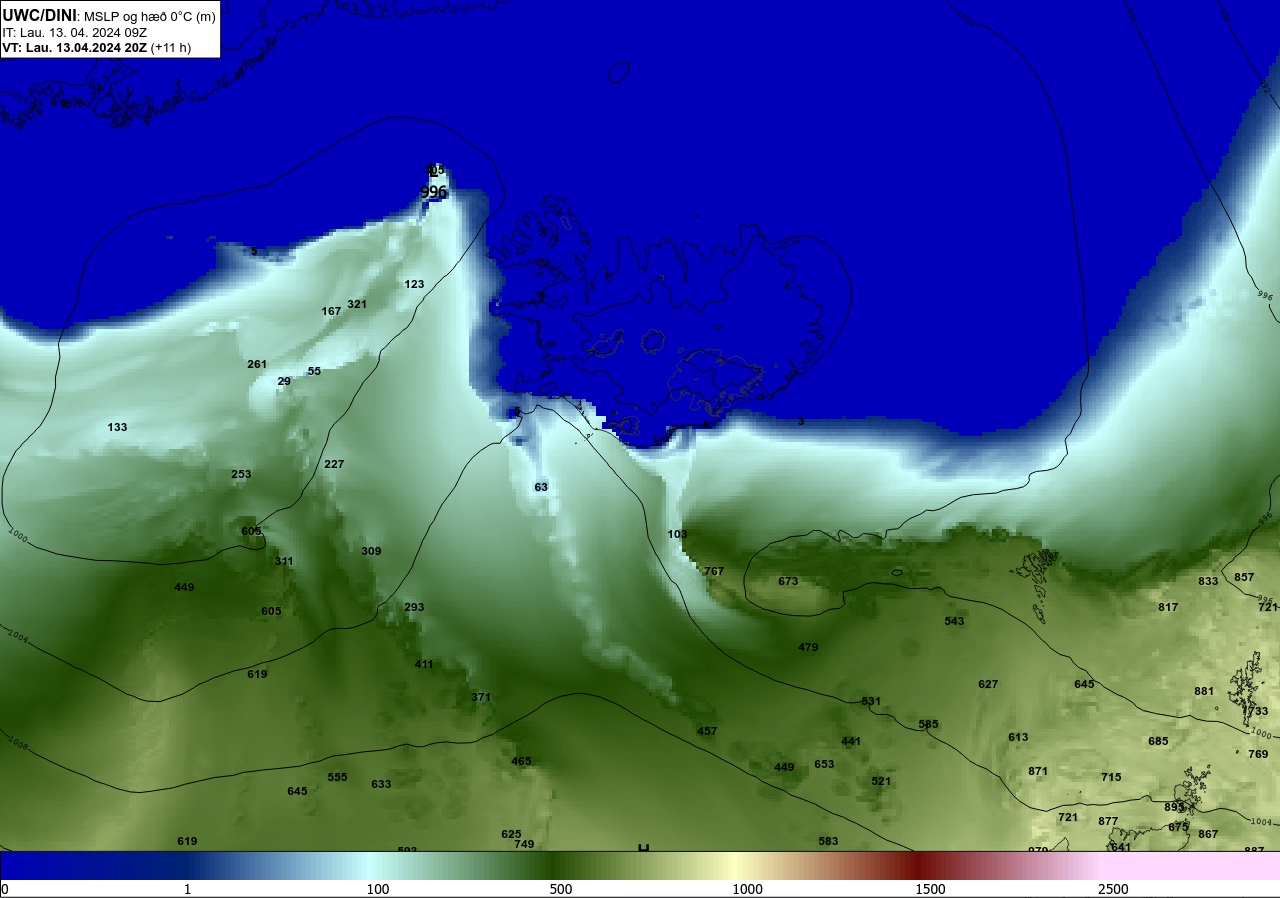Click the height value 167

(x=331, y=311)
